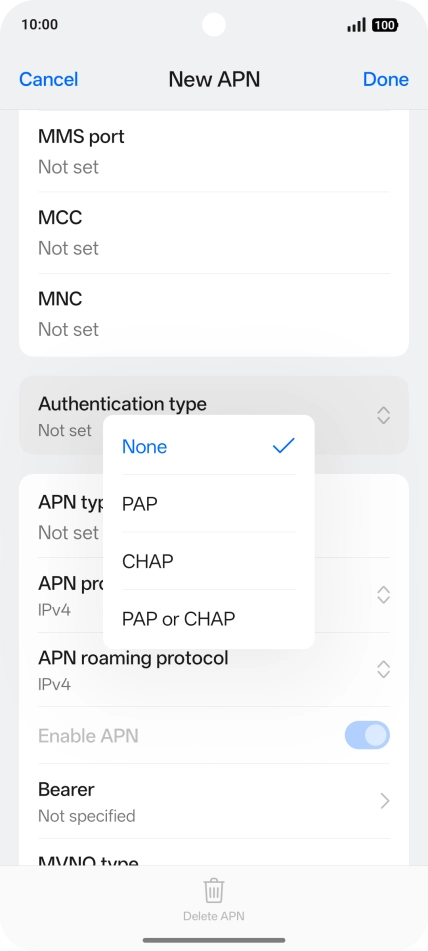Select None authentication option

pyautogui.click(x=209, y=446)
